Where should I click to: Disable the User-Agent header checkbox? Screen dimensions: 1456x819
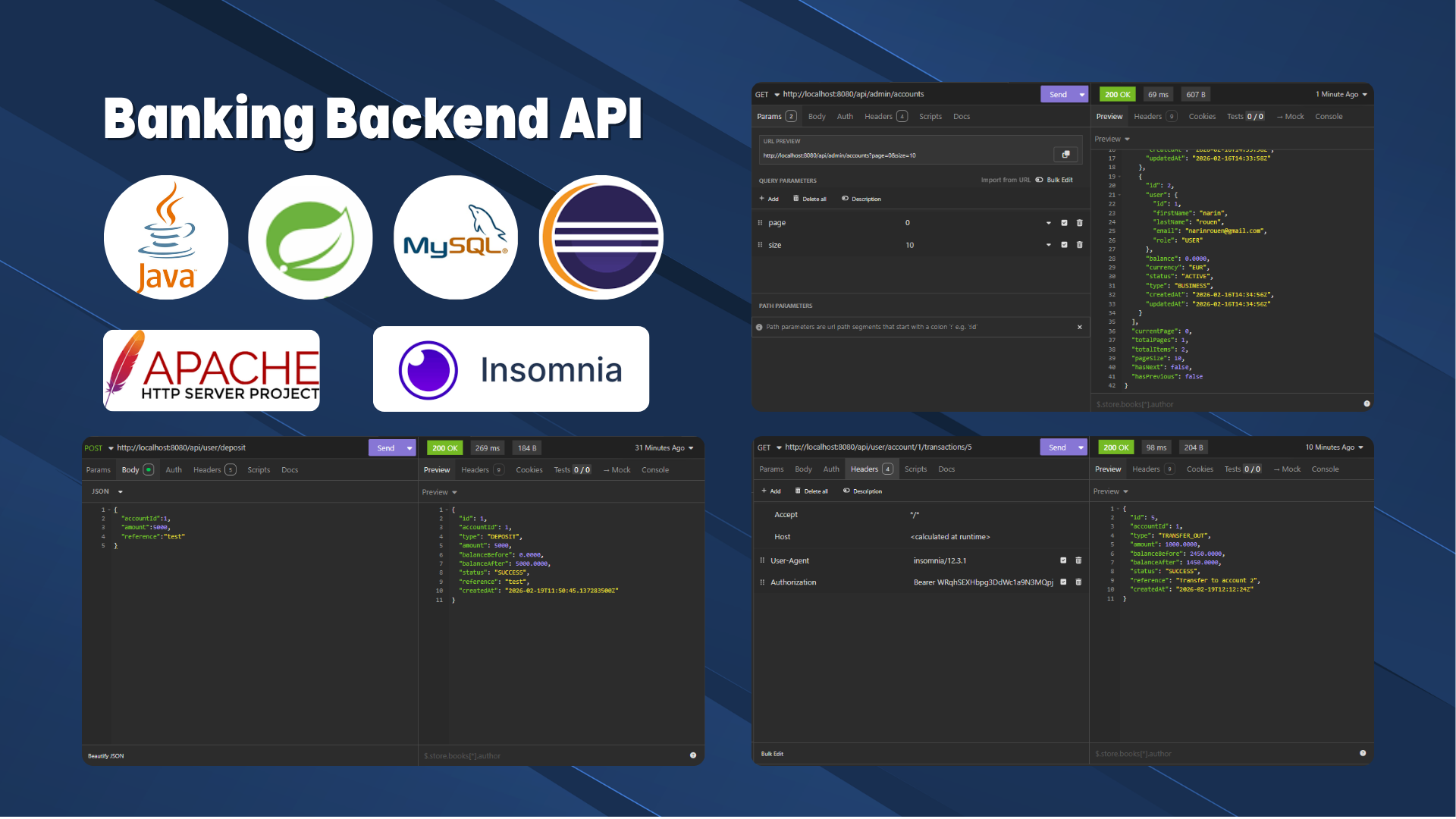coord(1063,560)
